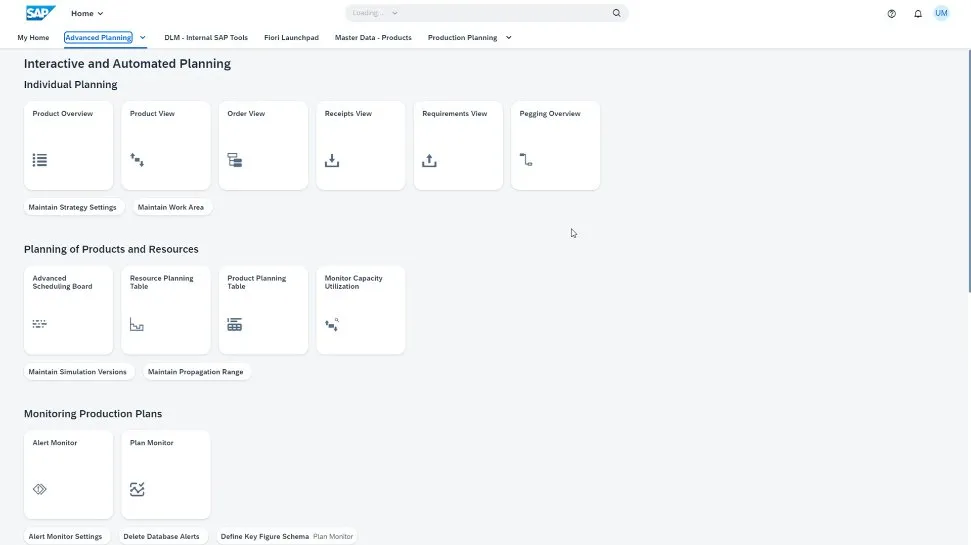Open the notifications bell
The image size is (971, 545).
pyautogui.click(x=918, y=14)
